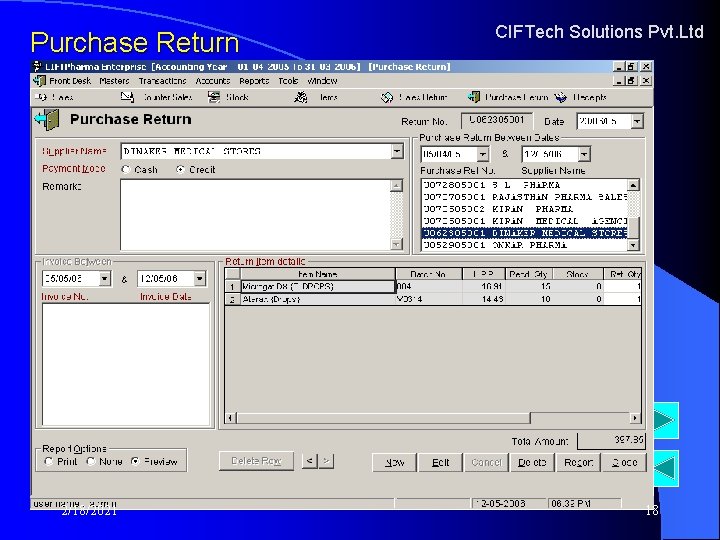
Task: Click the Return No. field
Action: (x=497, y=121)
